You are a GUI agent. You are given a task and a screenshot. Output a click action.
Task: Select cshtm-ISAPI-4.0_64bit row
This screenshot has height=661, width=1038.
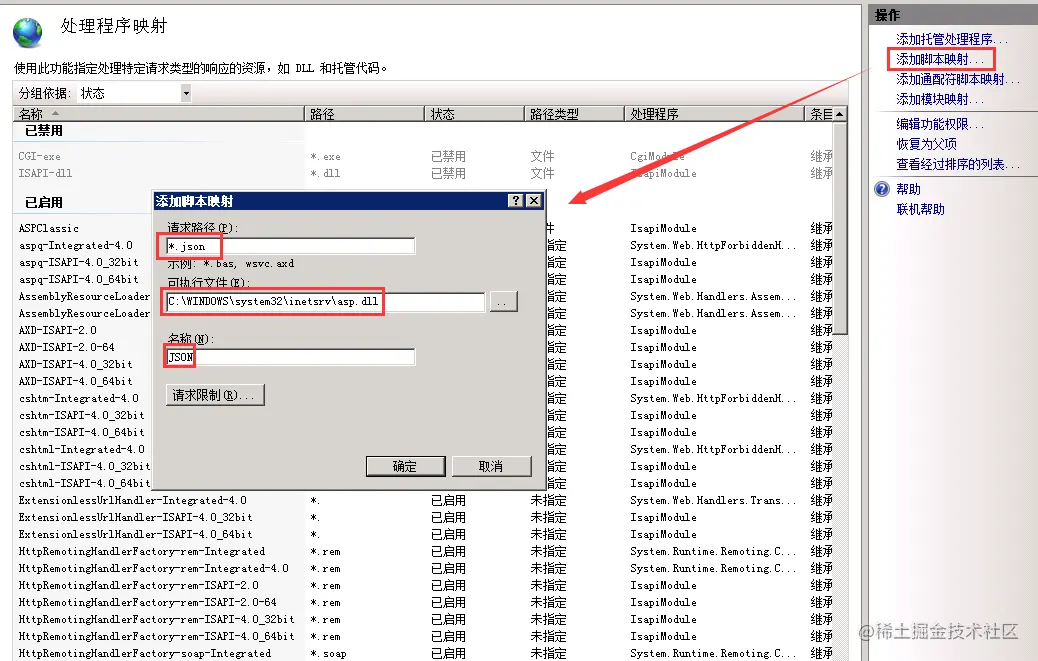click(x=81, y=432)
